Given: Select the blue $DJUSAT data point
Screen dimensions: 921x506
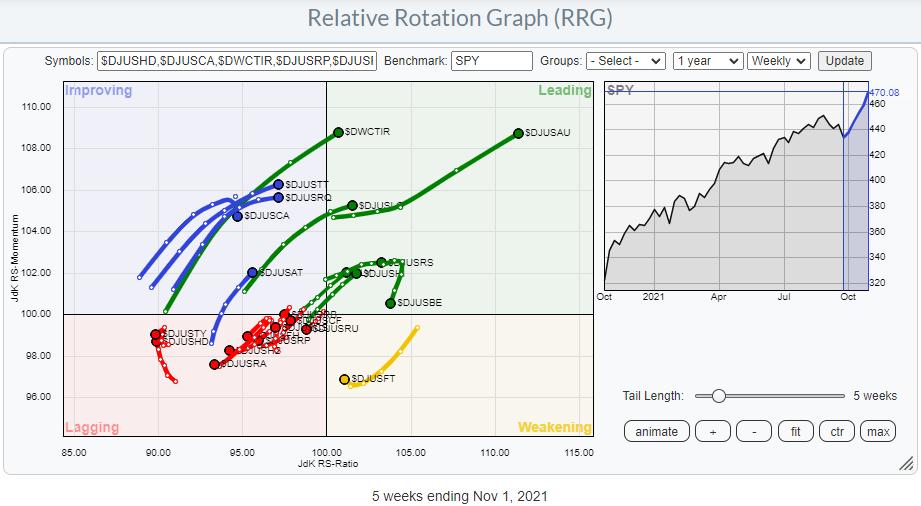Looking at the screenshot, I should point(252,272).
